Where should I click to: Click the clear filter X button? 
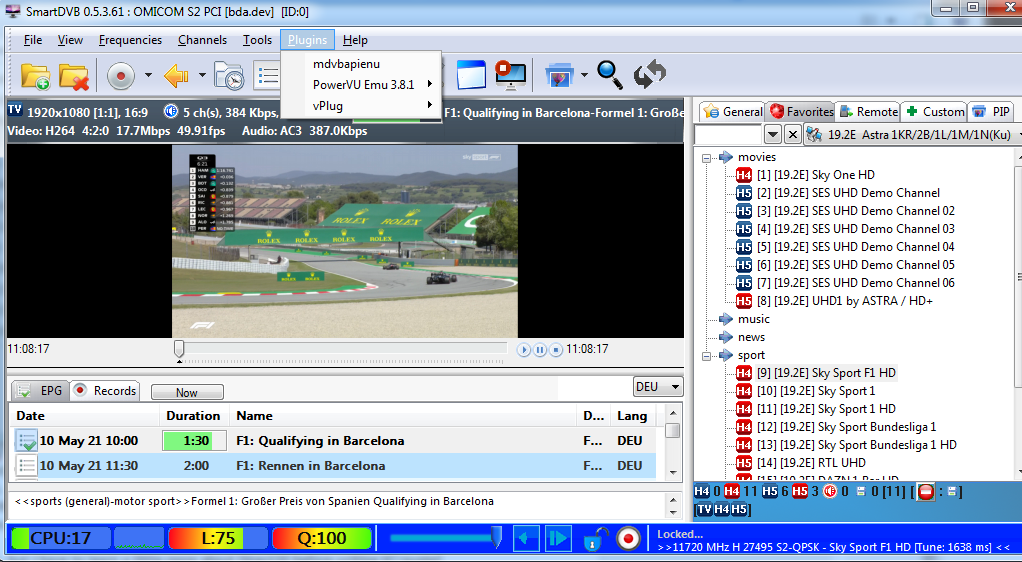793,135
